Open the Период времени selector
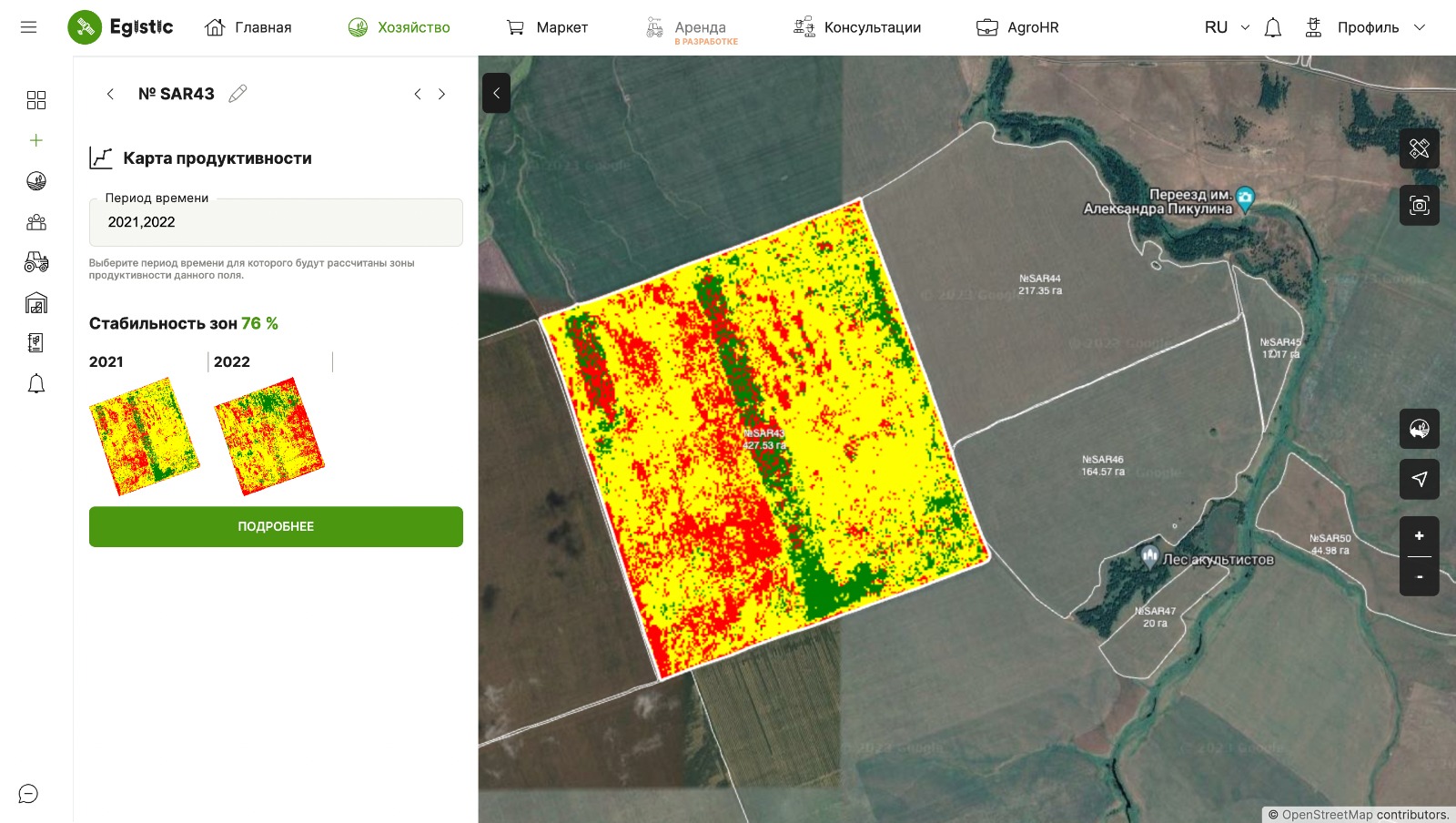Screen dimensions: 1456x823 tap(276, 222)
